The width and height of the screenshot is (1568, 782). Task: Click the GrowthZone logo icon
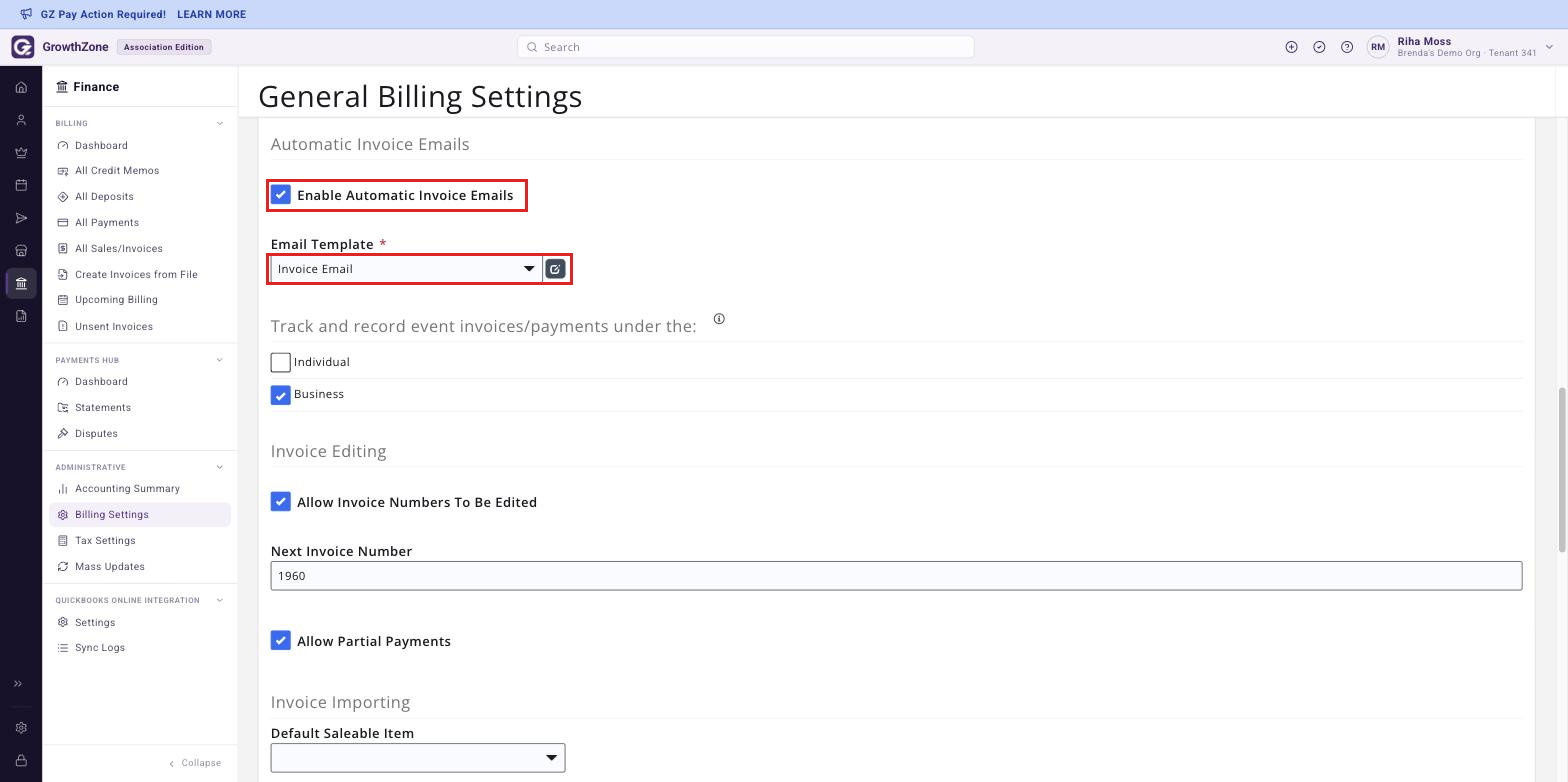click(x=23, y=47)
